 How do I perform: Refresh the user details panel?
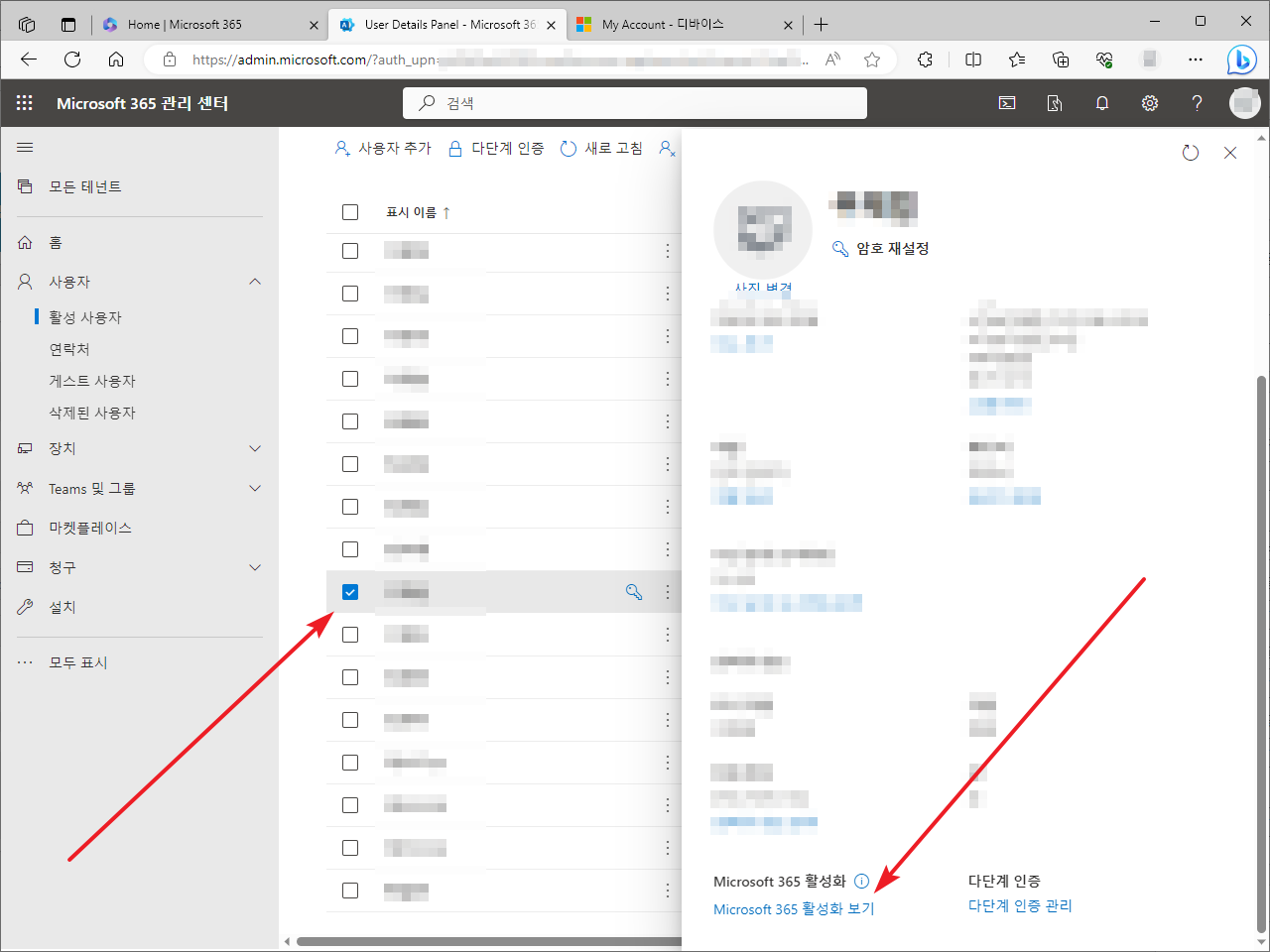pos(1191,153)
